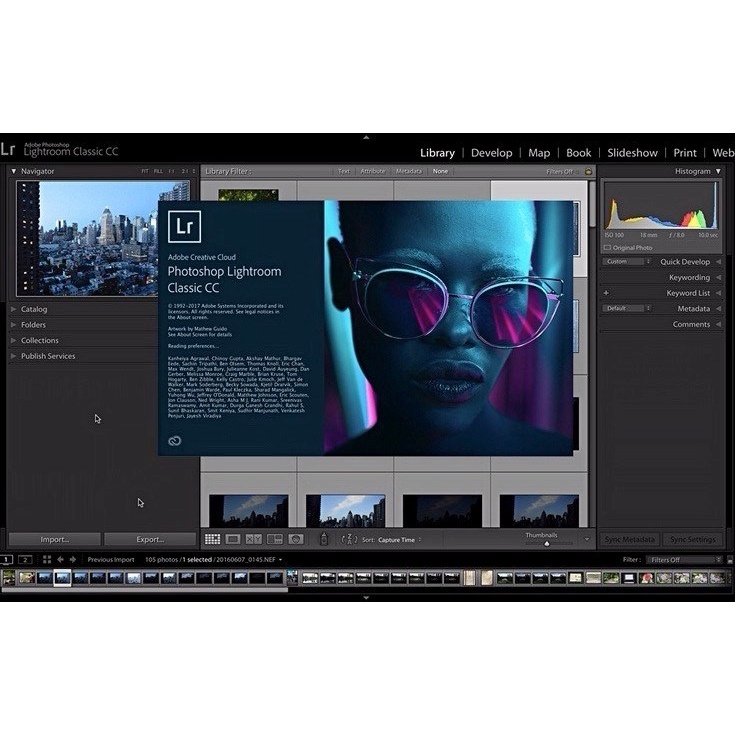Click the Sync Settings button
Screen dimensions: 735x735
point(692,540)
